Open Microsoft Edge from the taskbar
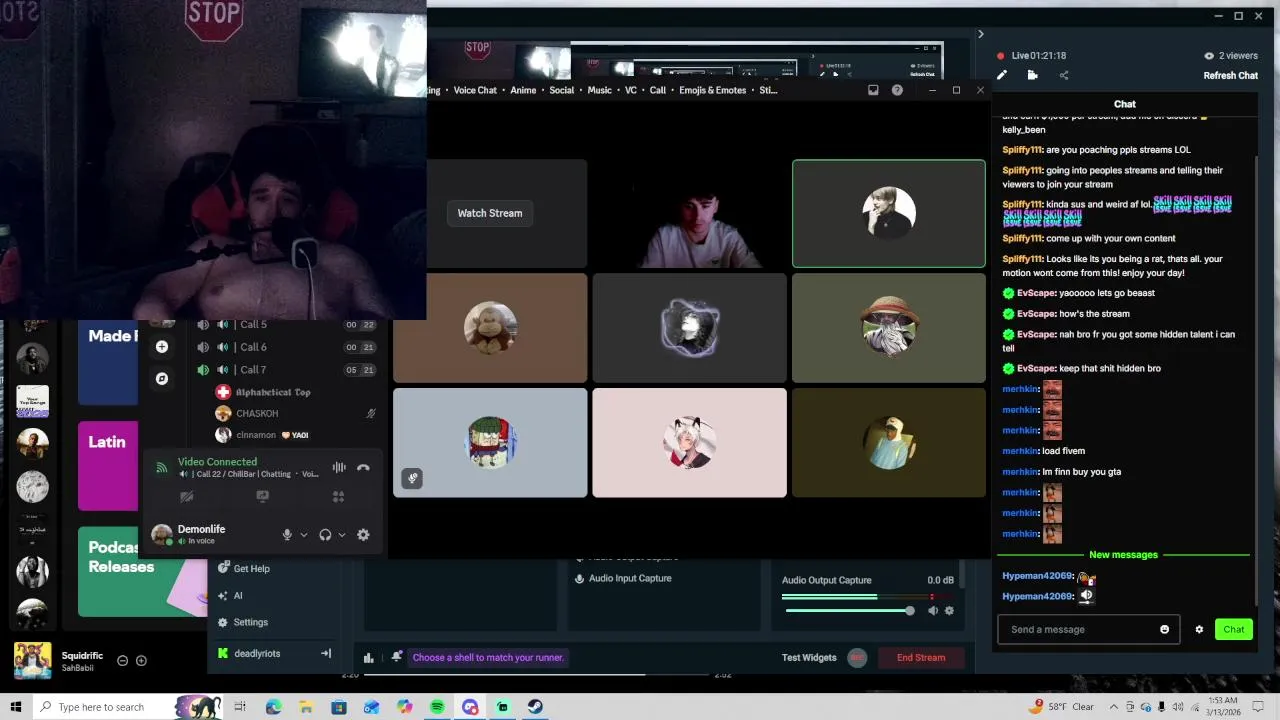 point(273,707)
